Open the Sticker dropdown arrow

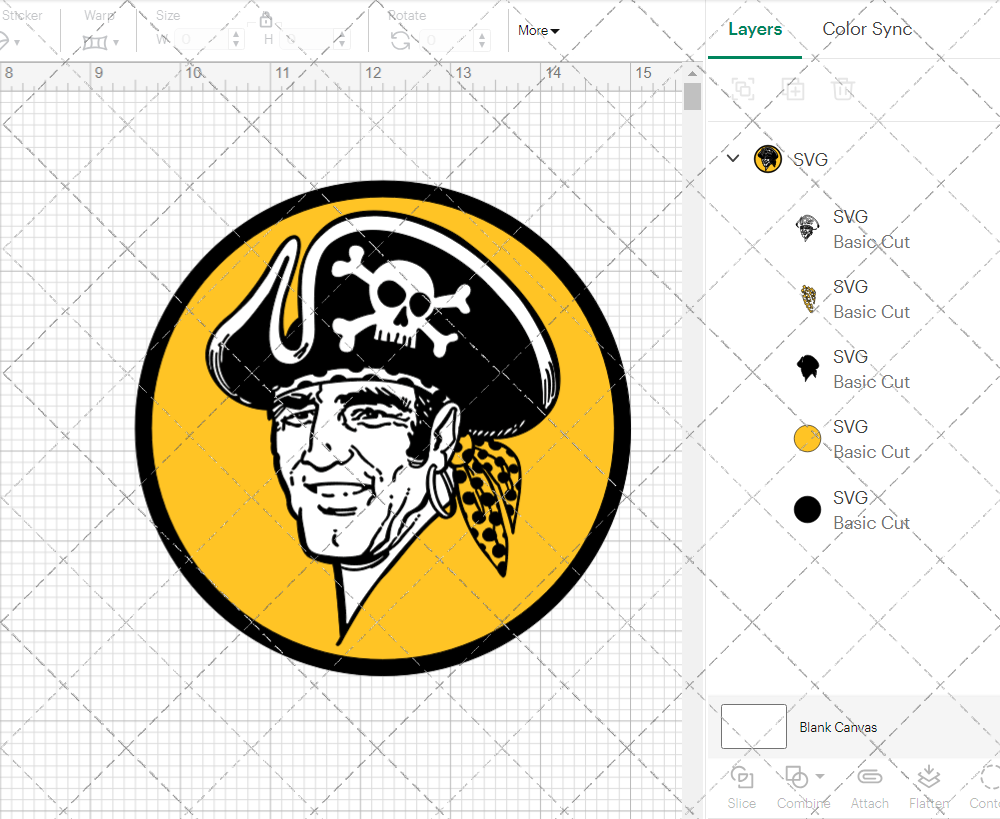(x=17, y=43)
